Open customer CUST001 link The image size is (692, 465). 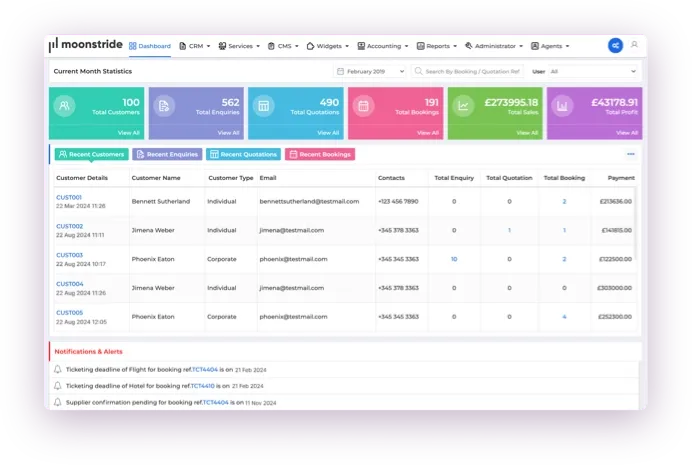tap(69, 197)
